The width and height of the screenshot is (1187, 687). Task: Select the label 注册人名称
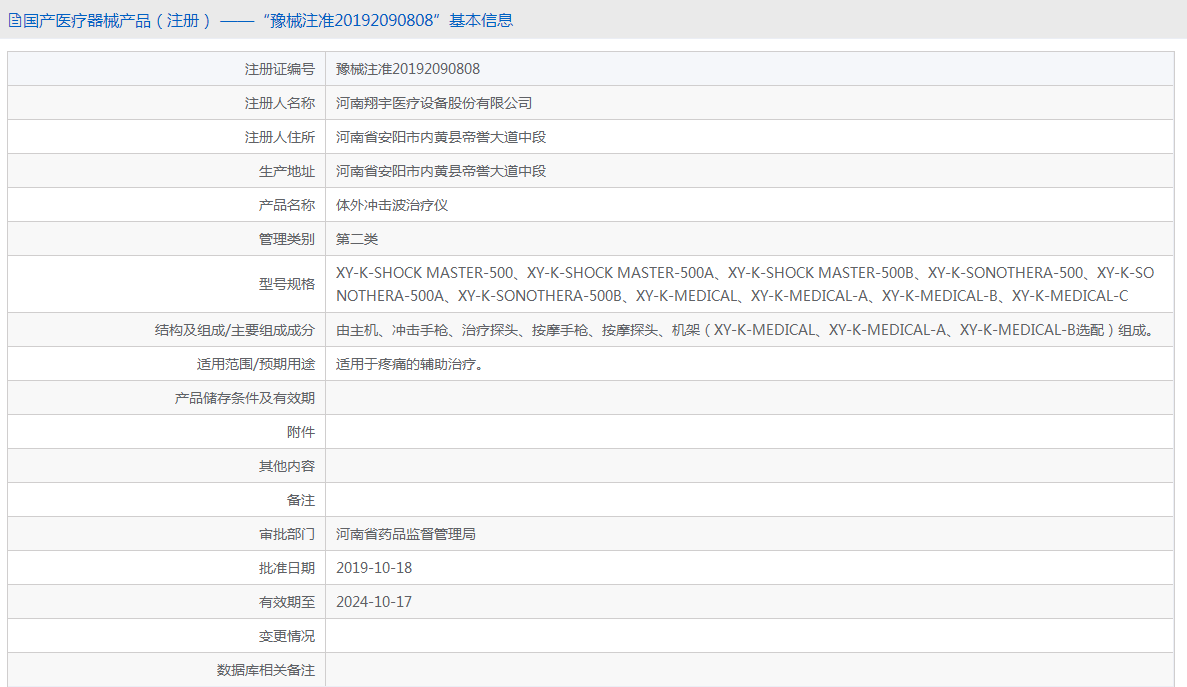pyautogui.click(x=279, y=103)
